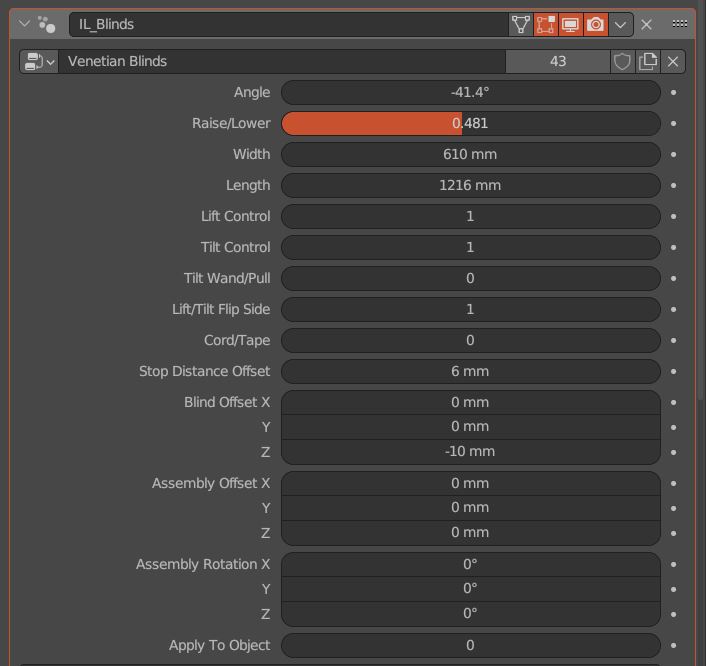Toggle the on-cage vertex display icon
Viewport: 706px width, 666px height.
pos(521,24)
